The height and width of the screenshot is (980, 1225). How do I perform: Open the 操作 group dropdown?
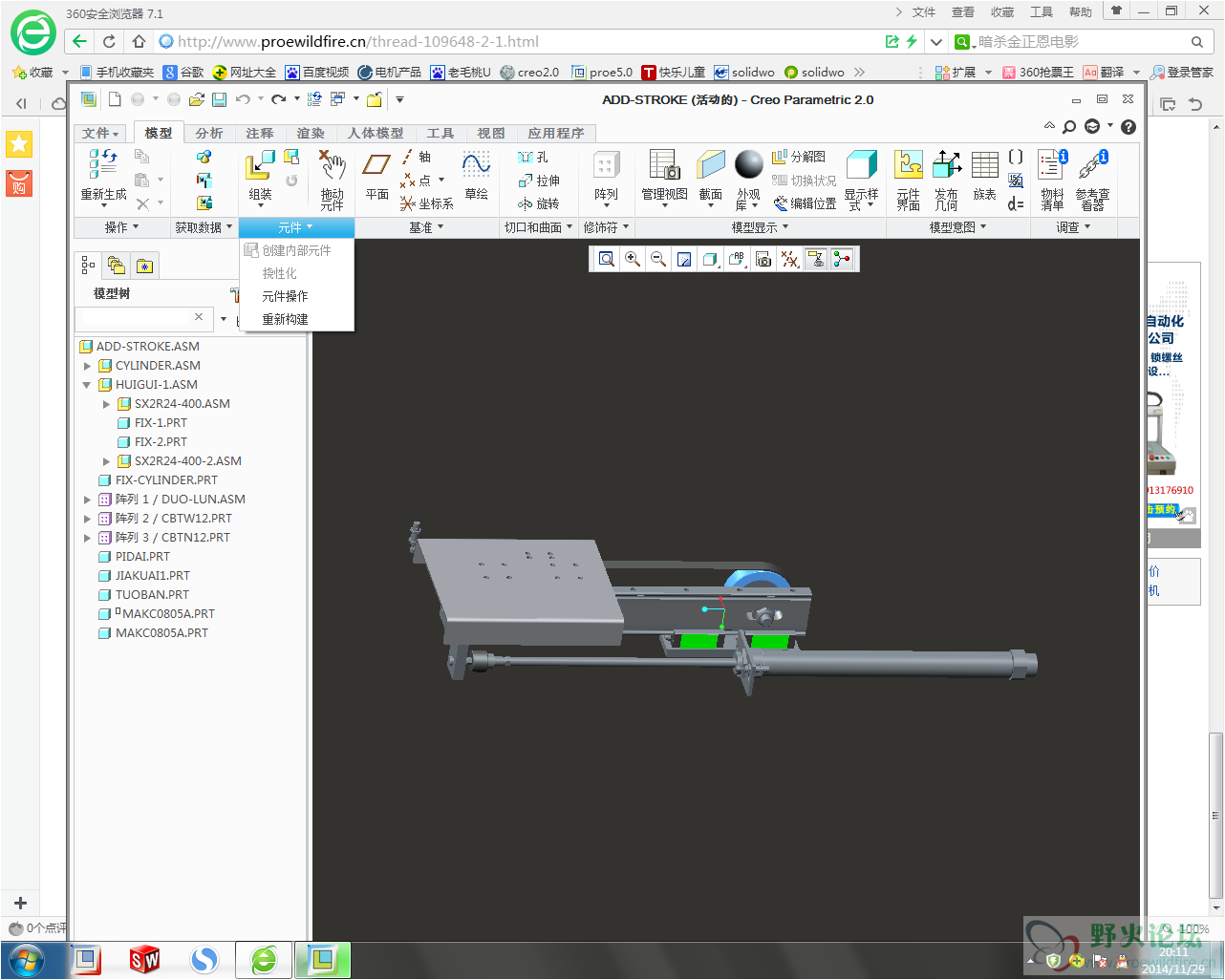coord(121,227)
